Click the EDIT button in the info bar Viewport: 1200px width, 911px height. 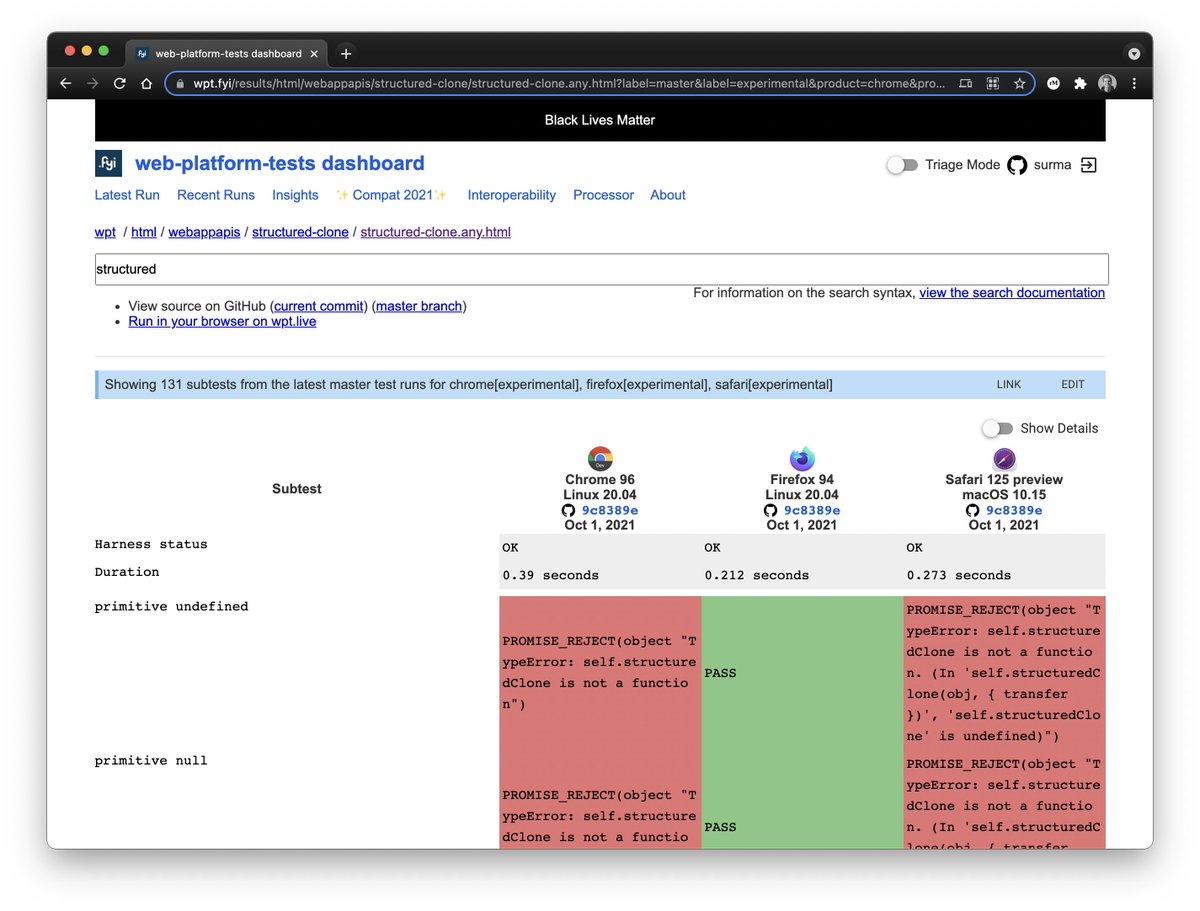1073,385
